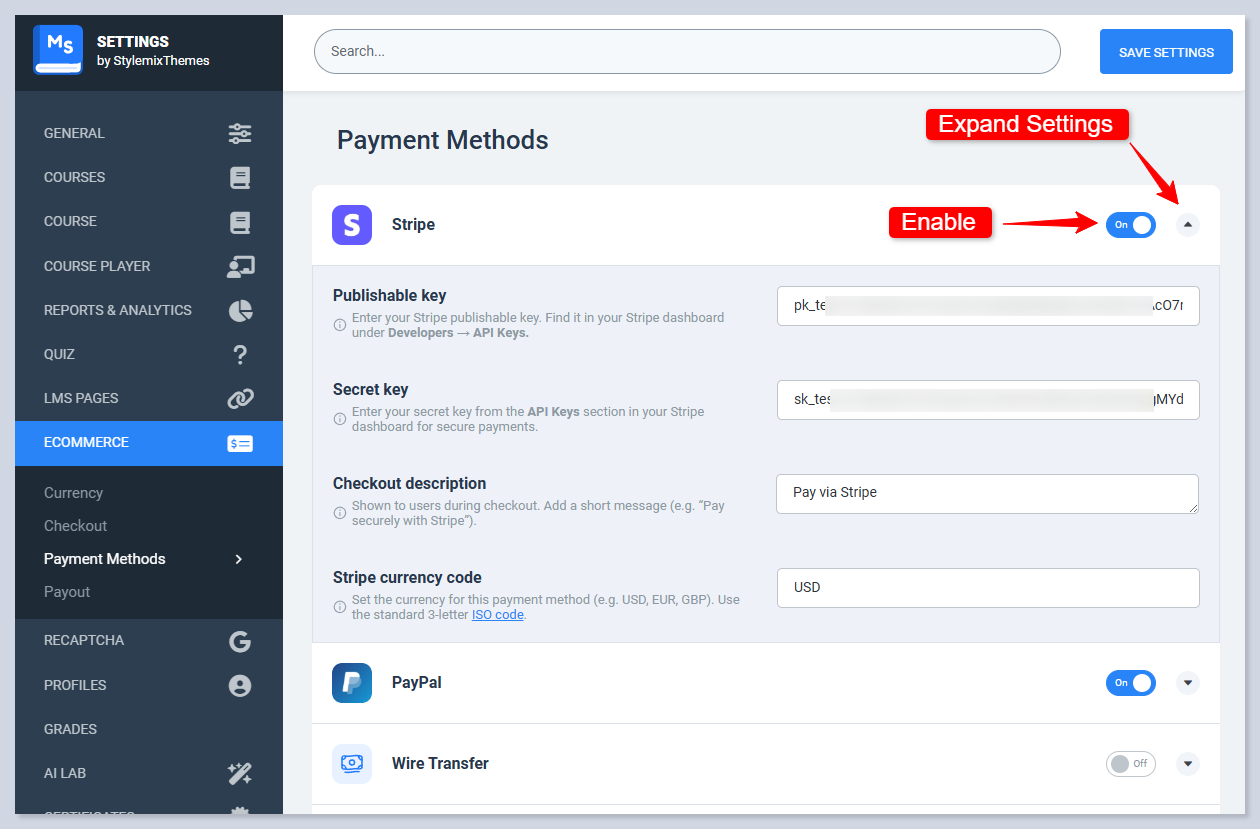Enable the Wire Transfer toggle
The width and height of the screenshot is (1260, 829).
(1130, 764)
